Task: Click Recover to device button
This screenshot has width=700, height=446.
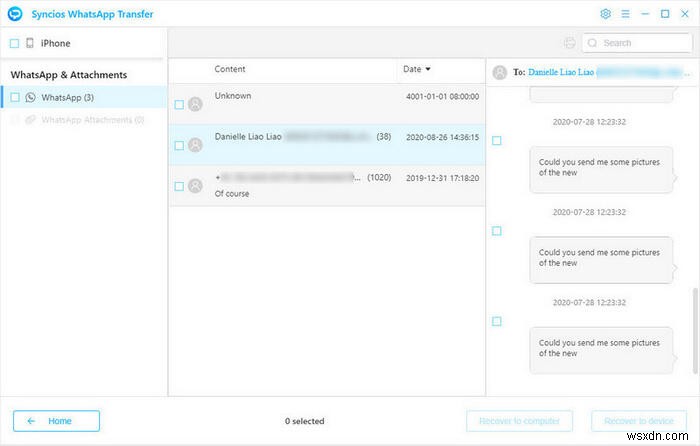Action: (639, 421)
